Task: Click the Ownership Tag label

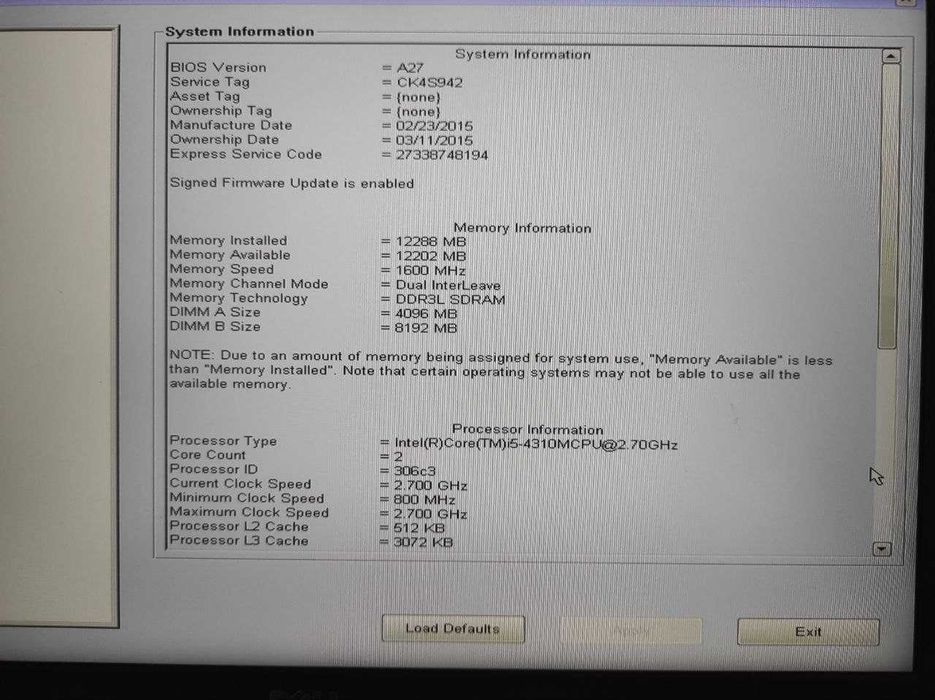Action: click(221, 111)
